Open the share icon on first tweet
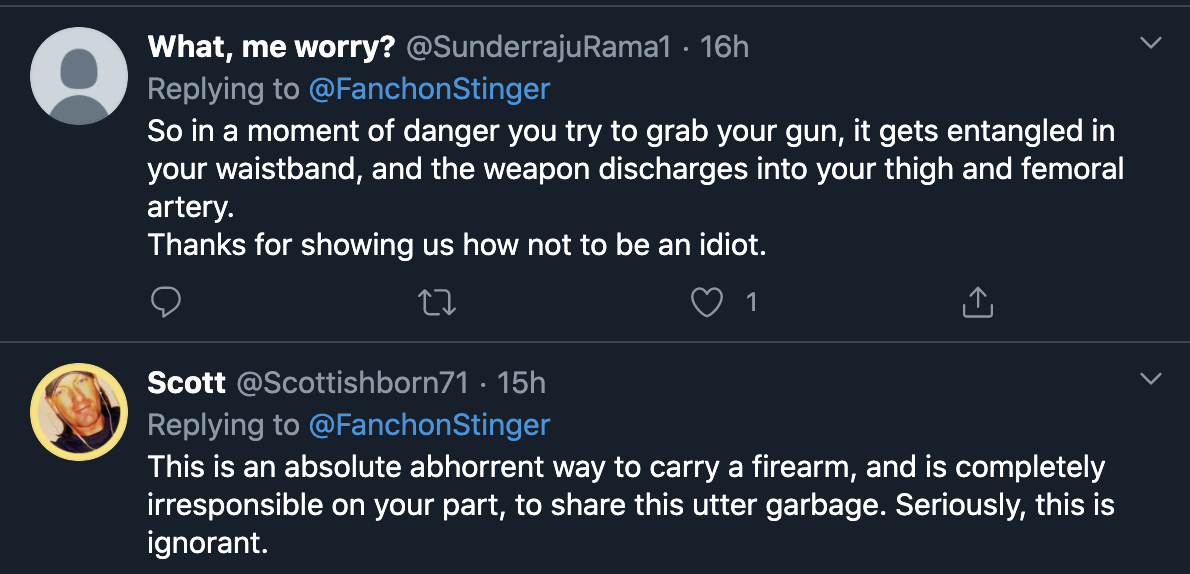 pos(978,302)
